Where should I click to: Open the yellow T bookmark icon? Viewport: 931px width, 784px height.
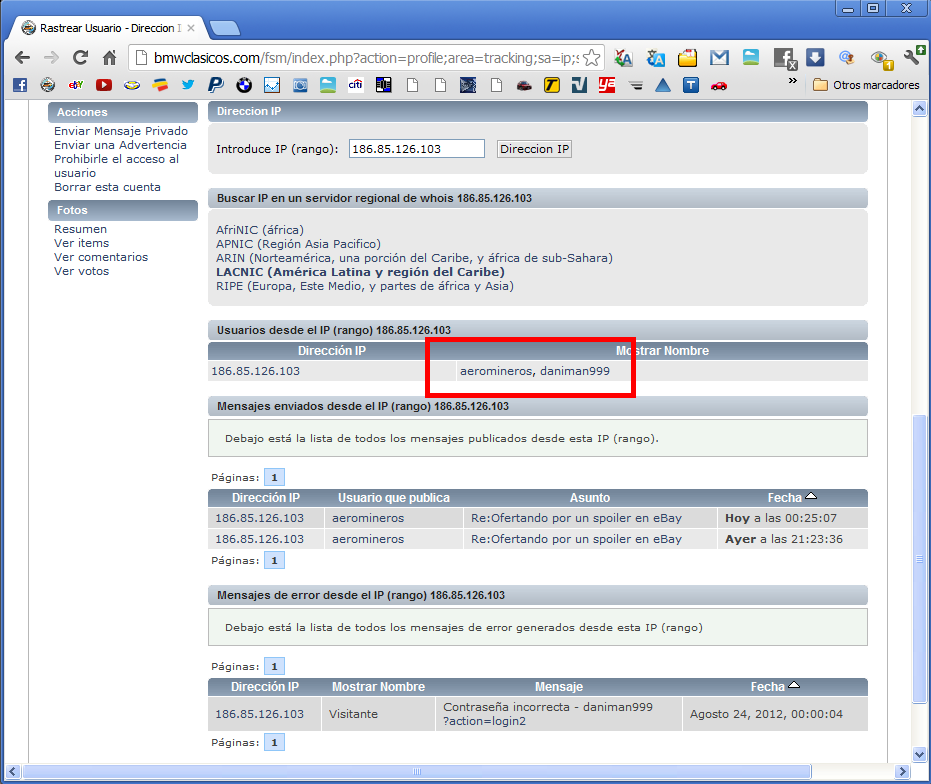[552, 85]
